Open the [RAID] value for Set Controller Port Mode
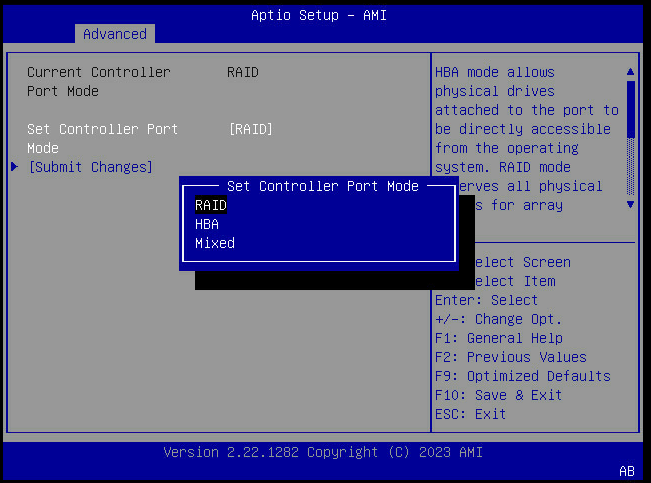Screen dimensions: 651x483 coord(250,129)
